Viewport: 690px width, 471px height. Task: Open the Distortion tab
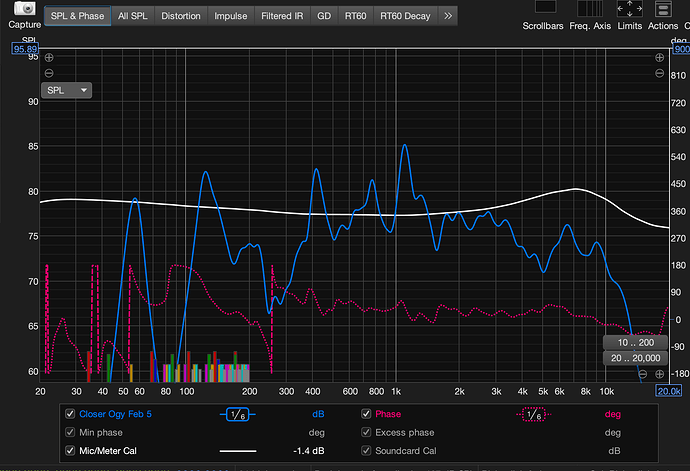180,16
